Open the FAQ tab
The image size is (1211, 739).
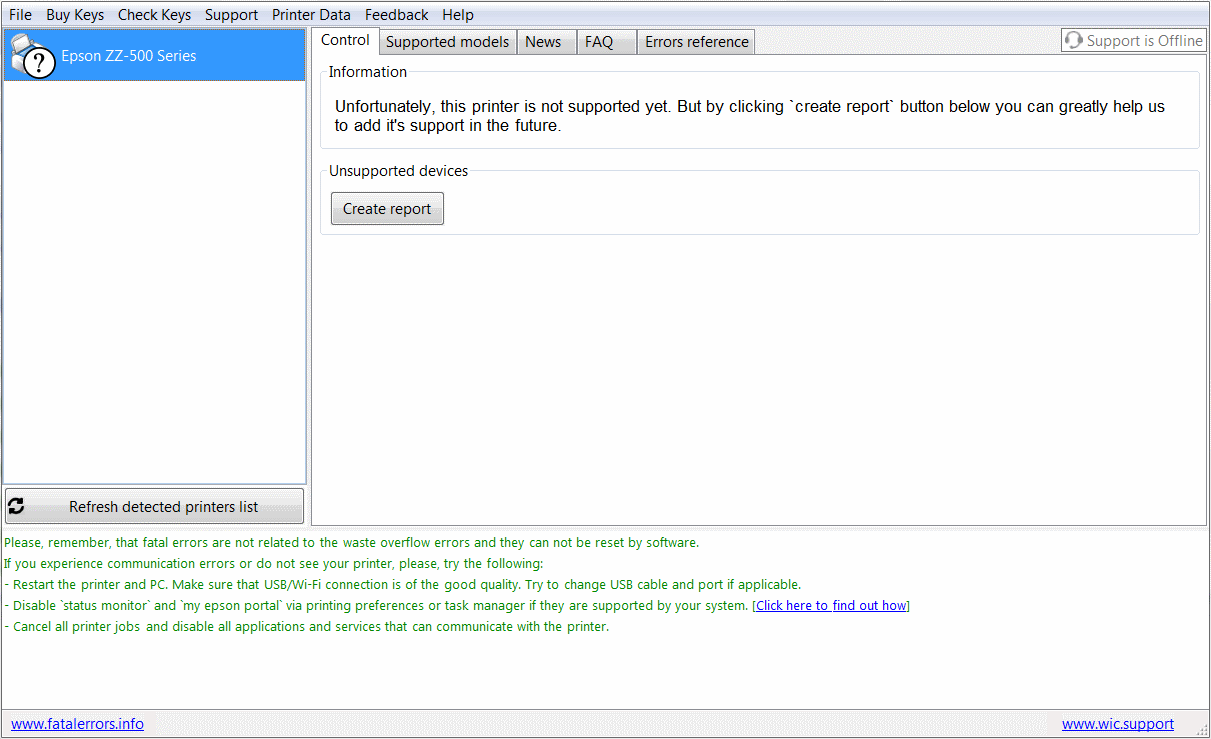(x=606, y=42)
